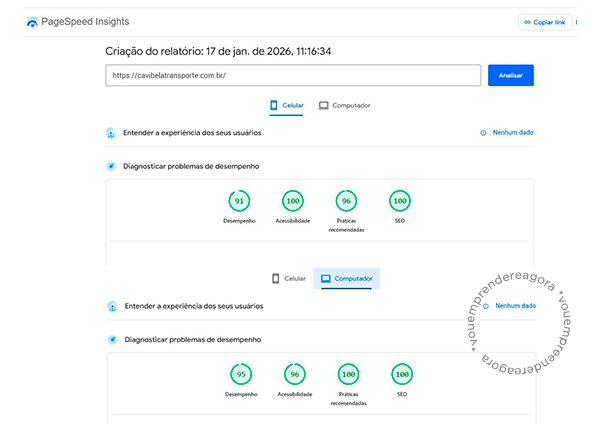The image size is (600, 424).
Task: Click the Criação do relatório date heading
Action: pos(218,51)
